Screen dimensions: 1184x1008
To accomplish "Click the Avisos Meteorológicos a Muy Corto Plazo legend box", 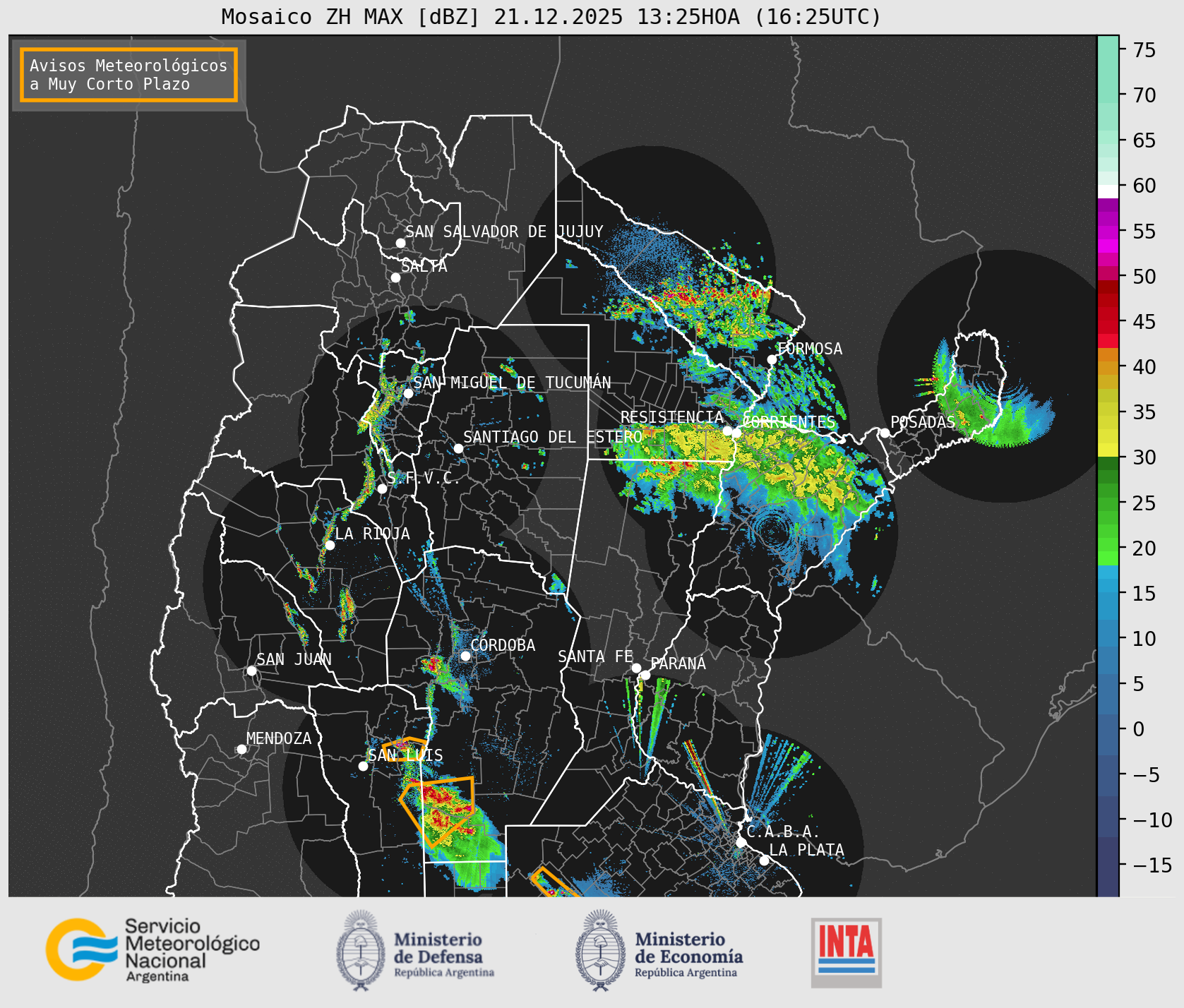I will (x=128, y=75).
